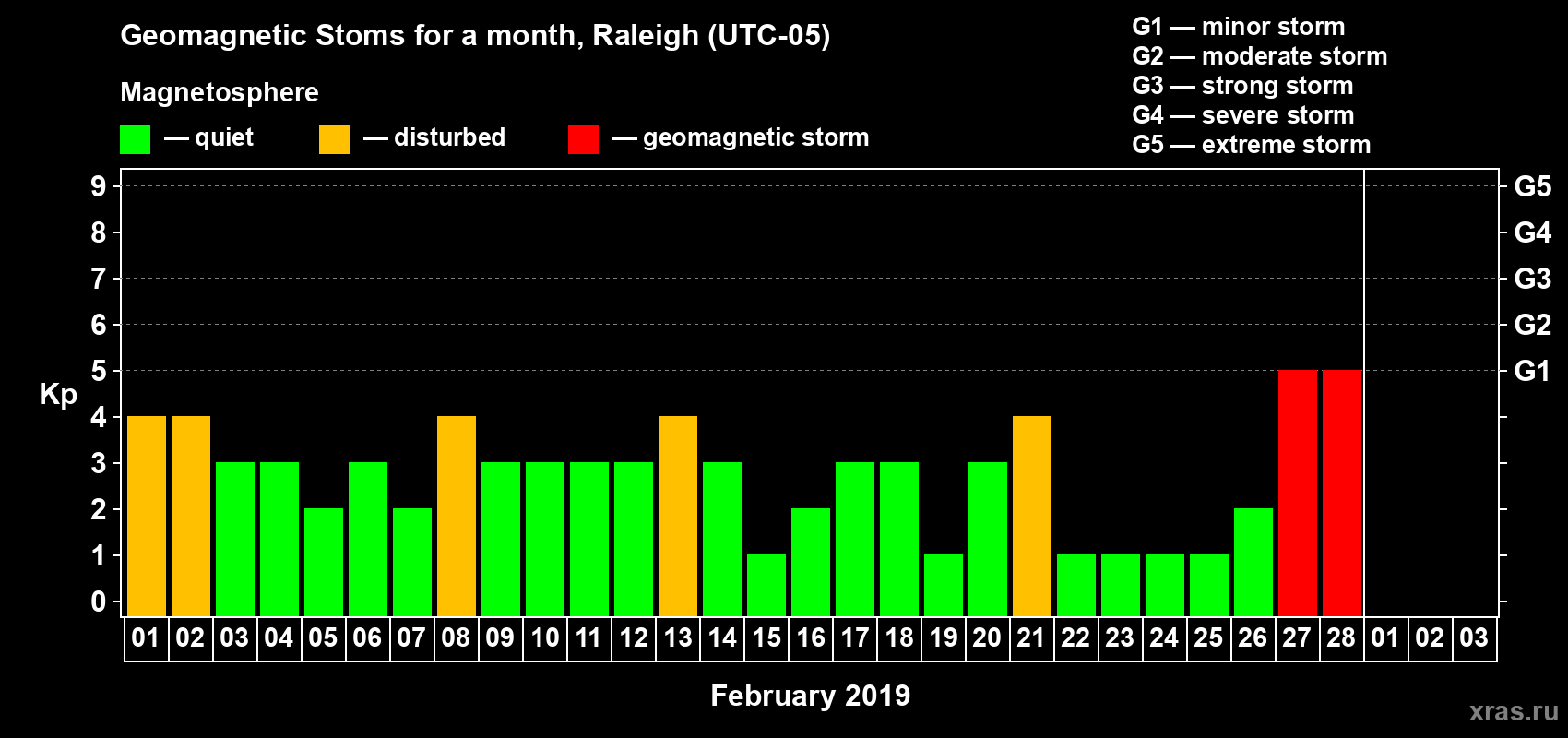The image size is (1568, 738).
Task: Click the green bar for day 15
Action: 766,586
